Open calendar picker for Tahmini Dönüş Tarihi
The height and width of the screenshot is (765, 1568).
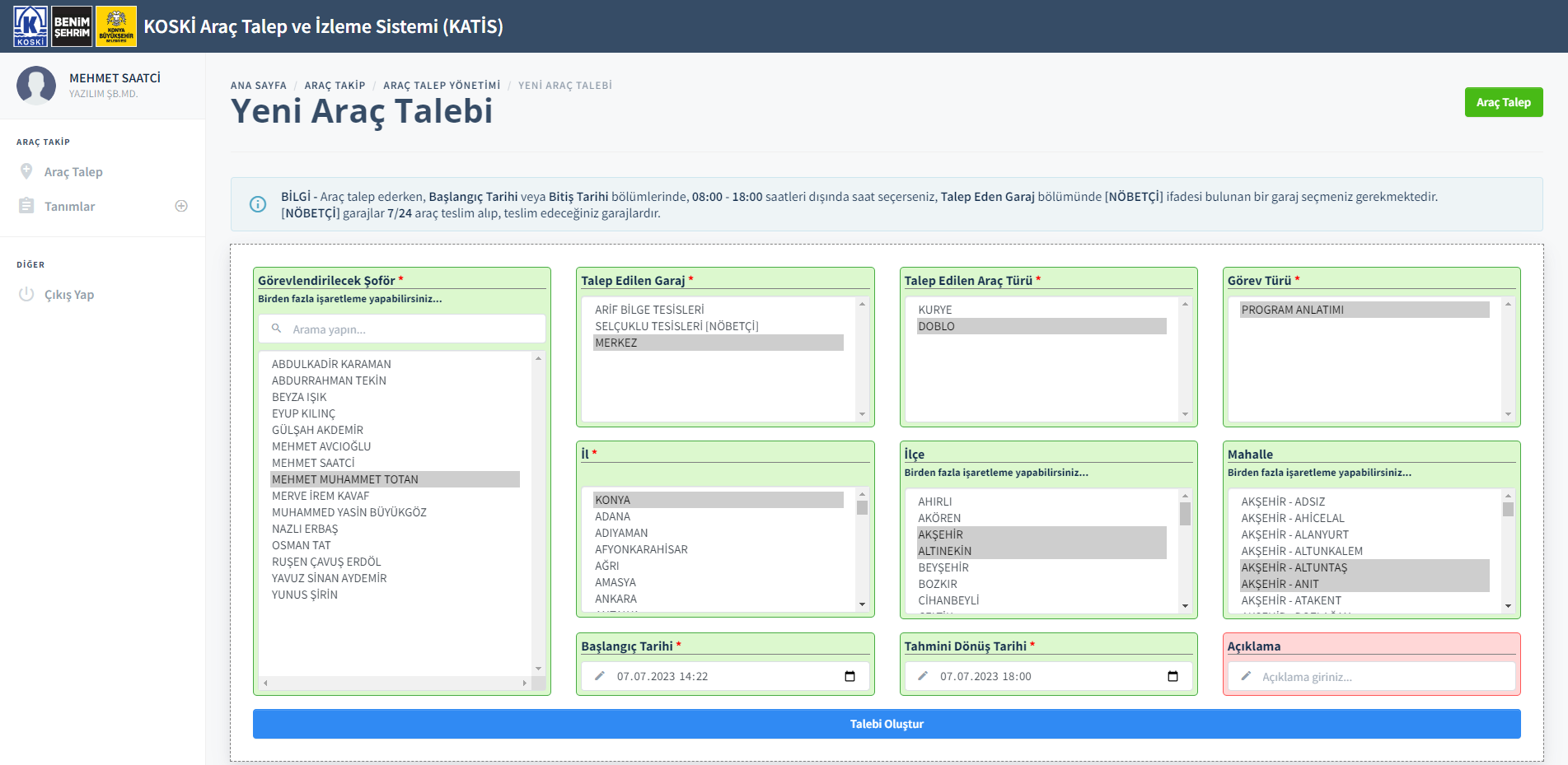pyautogui.click(x=1172, y=676)
